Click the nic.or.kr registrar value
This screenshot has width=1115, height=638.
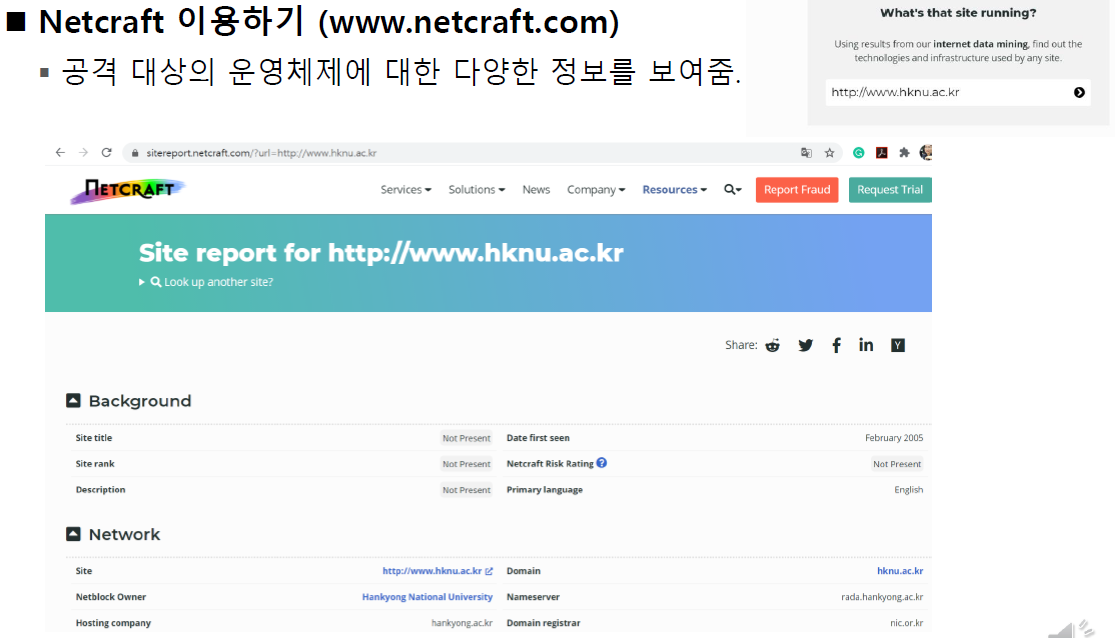907,623
